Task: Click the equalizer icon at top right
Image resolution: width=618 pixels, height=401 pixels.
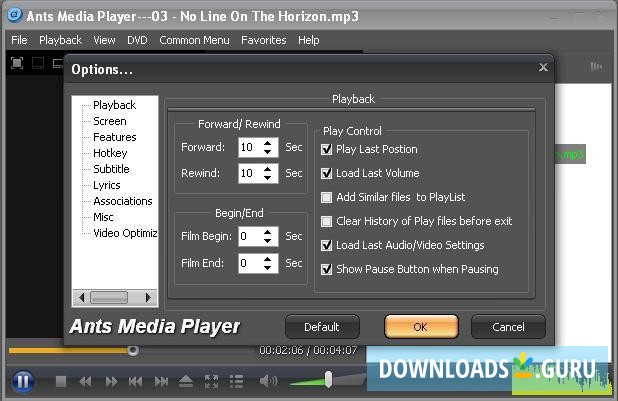Action: 596,67
